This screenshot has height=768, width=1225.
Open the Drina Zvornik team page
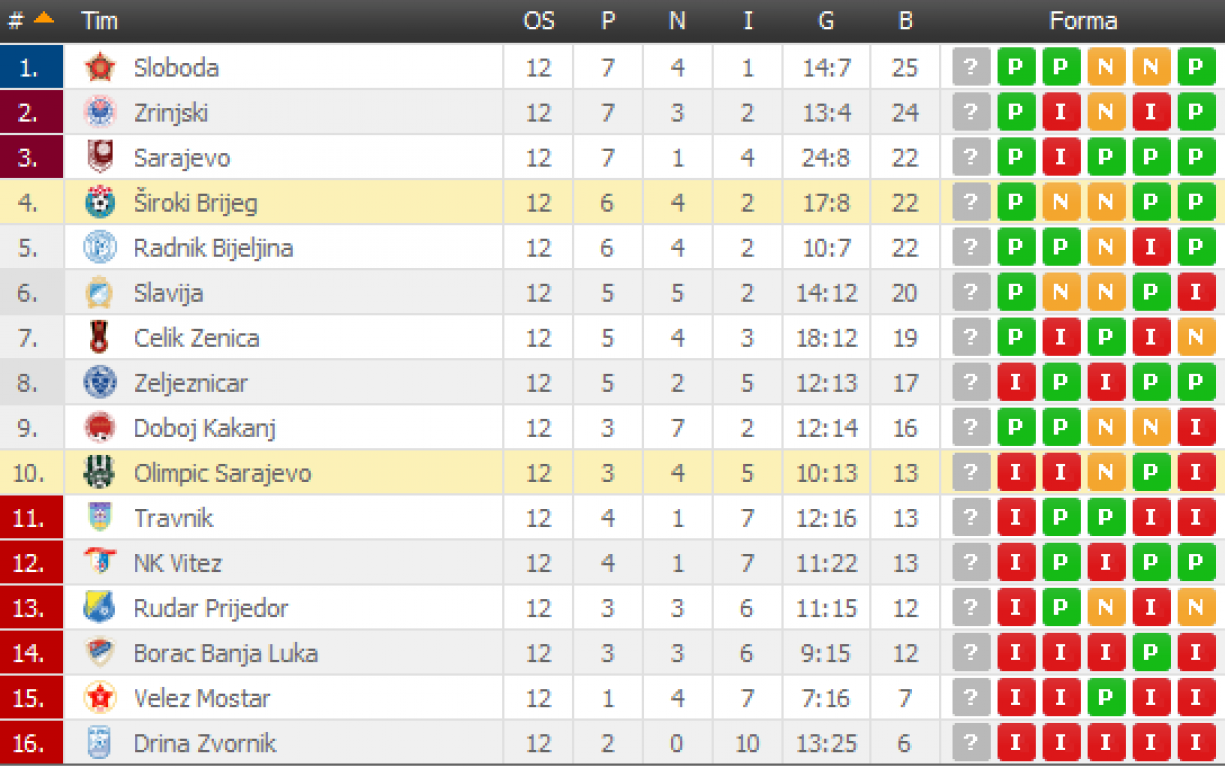click(205, 742)
